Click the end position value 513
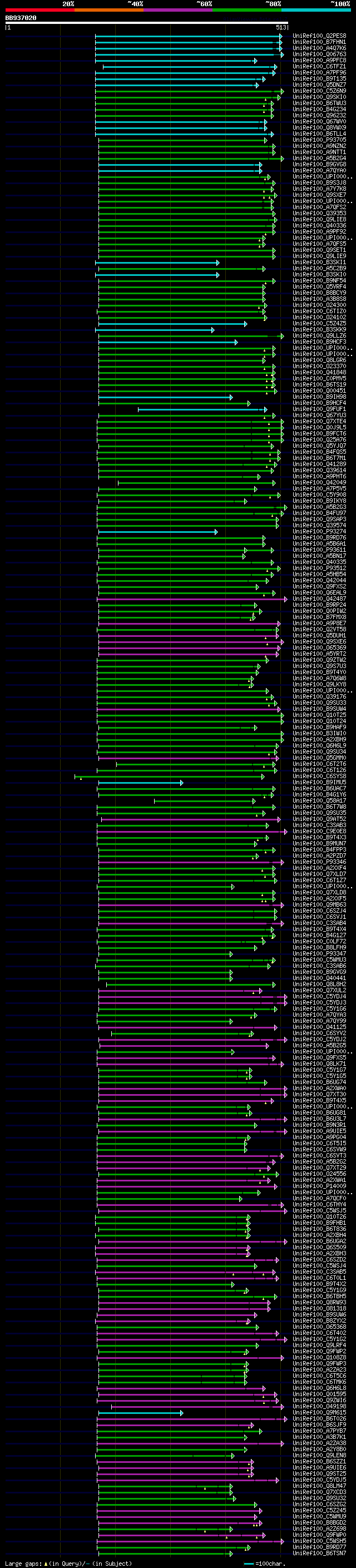 pos(280,27)
